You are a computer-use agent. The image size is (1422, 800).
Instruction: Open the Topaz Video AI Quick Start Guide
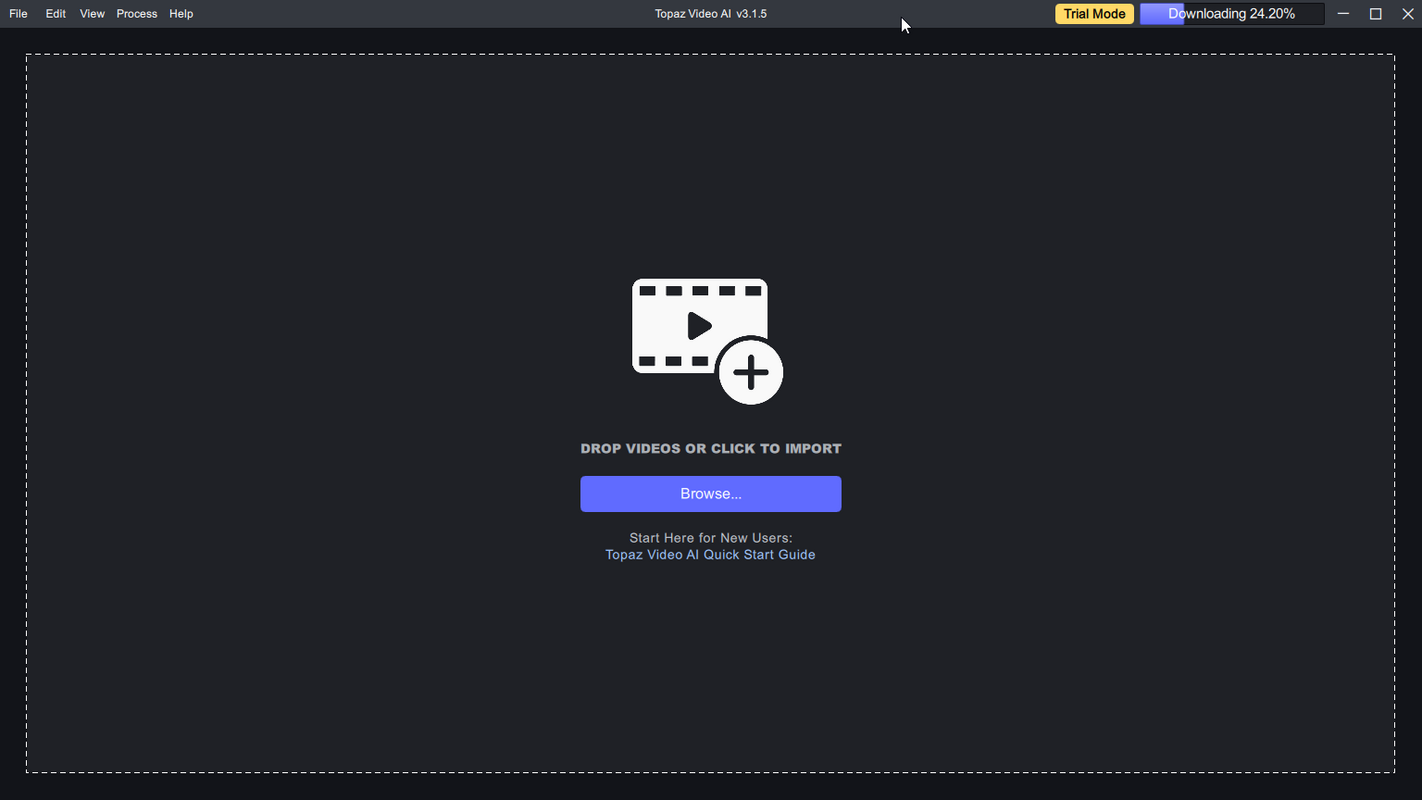[710, 554]
